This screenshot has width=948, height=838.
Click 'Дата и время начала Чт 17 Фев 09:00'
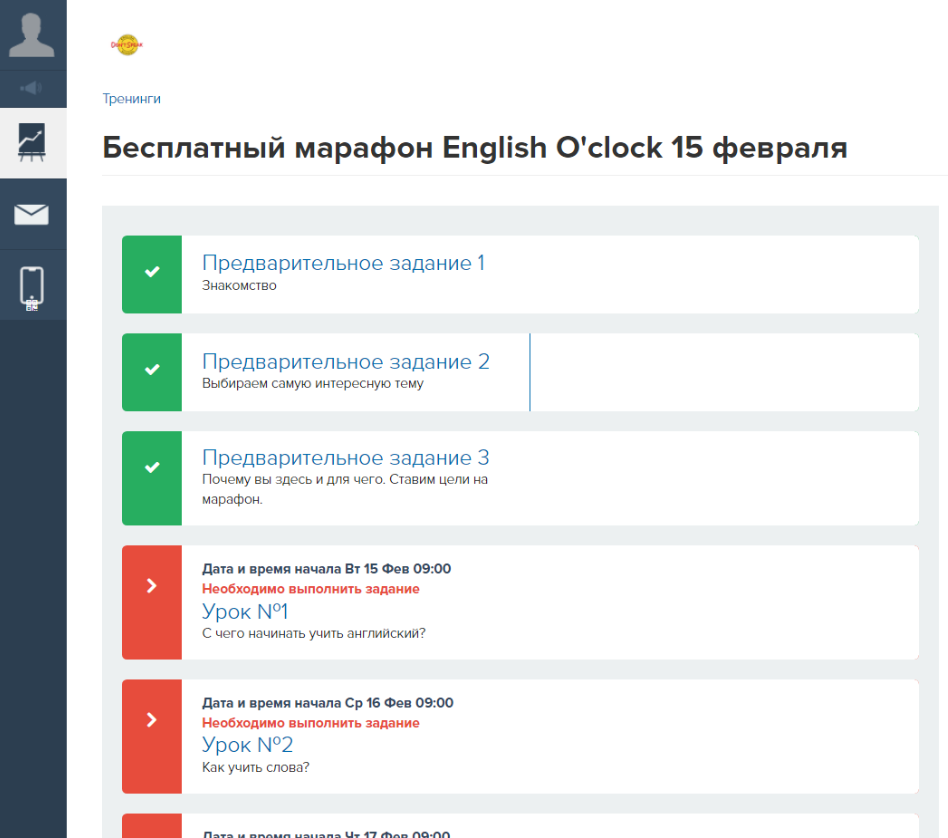click(x=326, y=834)
